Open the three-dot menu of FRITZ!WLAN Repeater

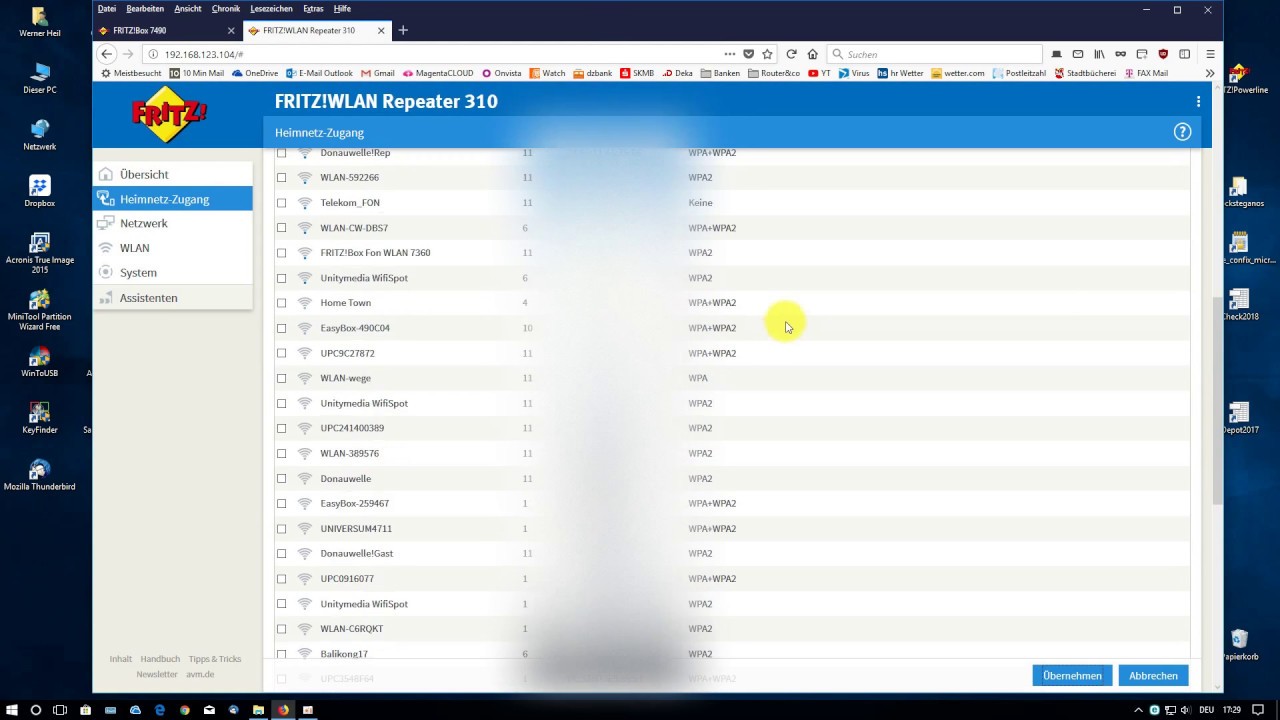[1198, 101]
